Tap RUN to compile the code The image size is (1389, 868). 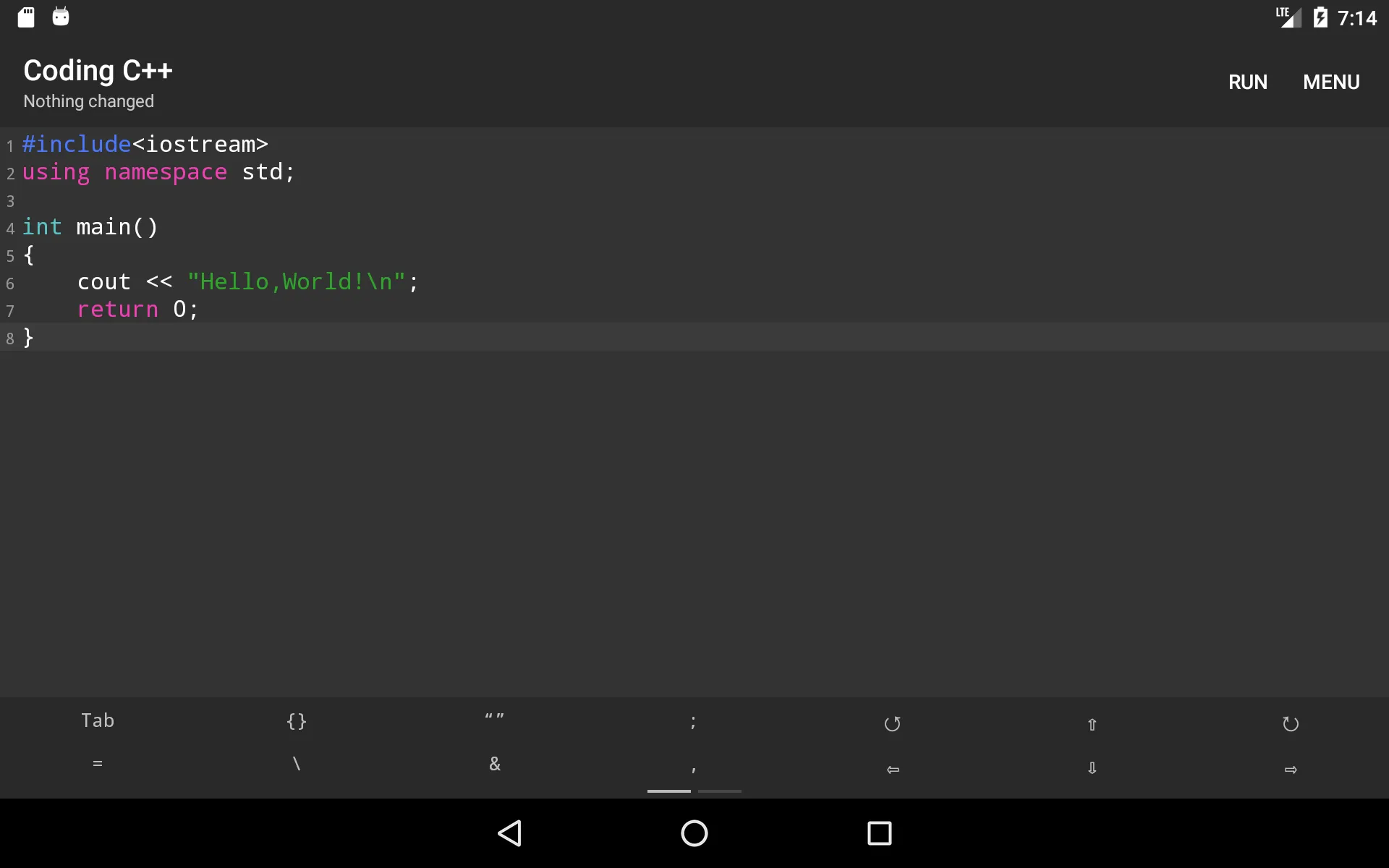click(1247, 82)
